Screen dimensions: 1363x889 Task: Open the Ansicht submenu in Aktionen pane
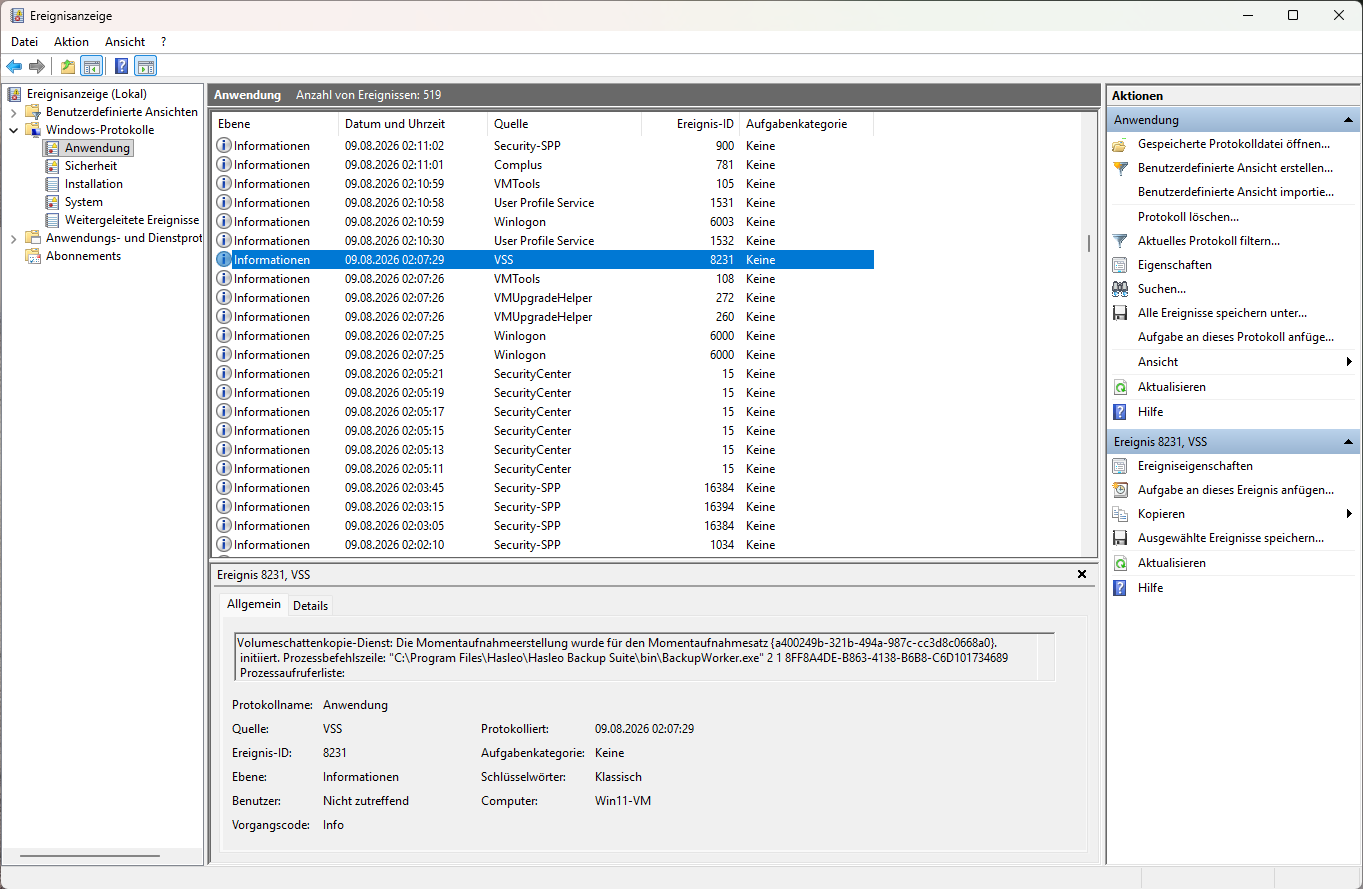click(x=1232, y=362)
